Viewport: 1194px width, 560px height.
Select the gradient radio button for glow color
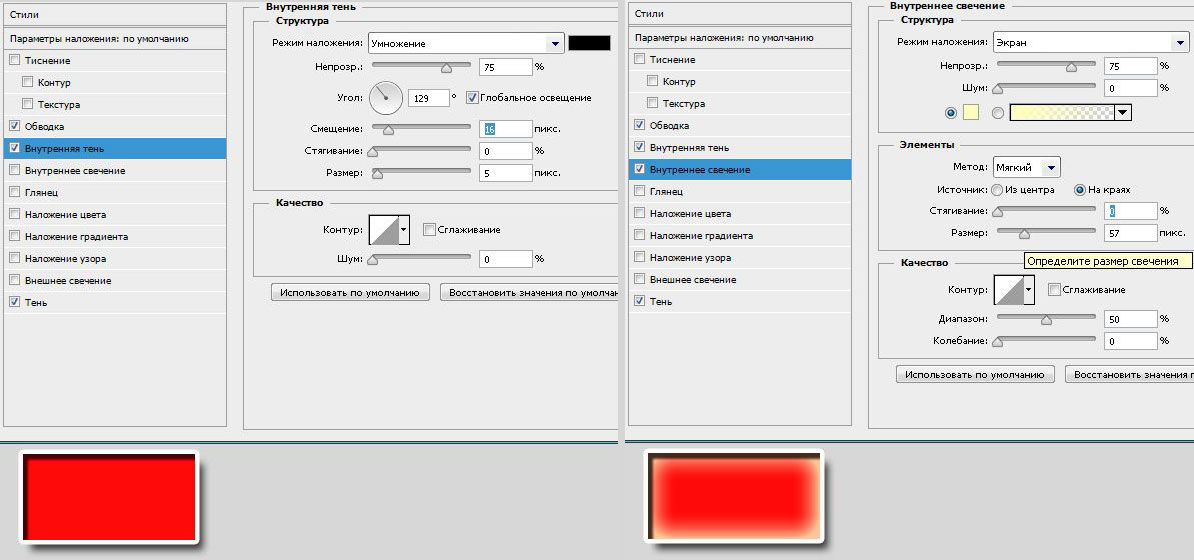click(x=997, y=113)
